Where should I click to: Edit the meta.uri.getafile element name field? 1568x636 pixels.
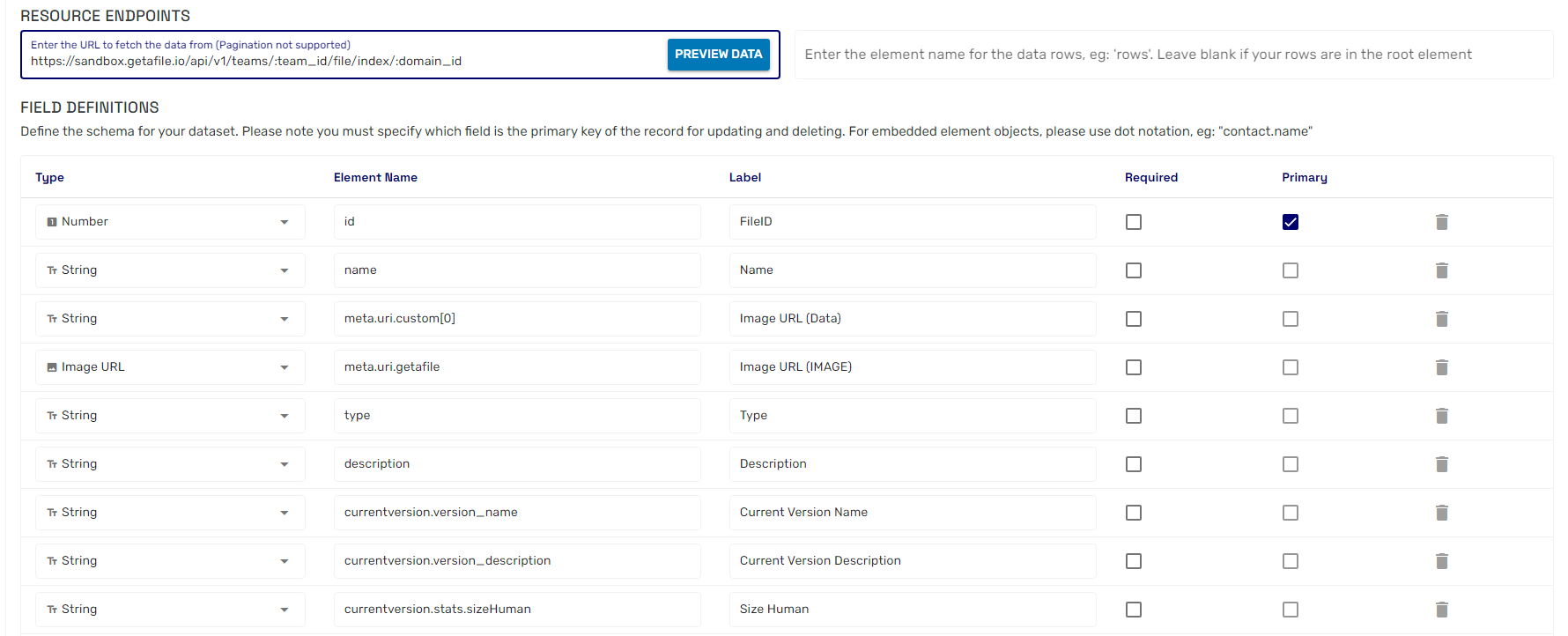click(517, 367)
